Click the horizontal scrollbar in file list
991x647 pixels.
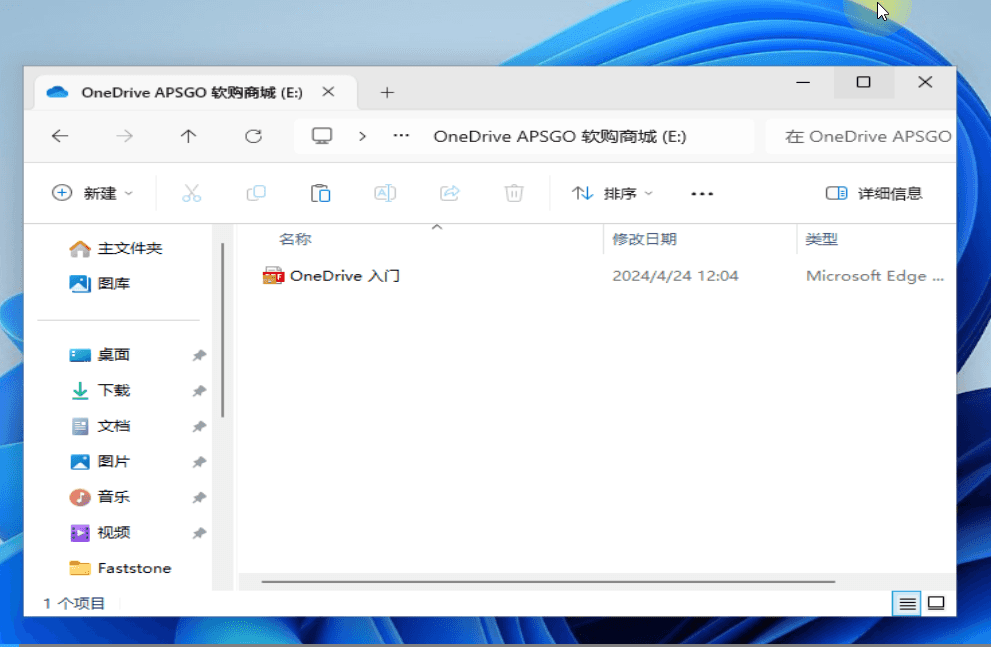(x=548, y=581)
